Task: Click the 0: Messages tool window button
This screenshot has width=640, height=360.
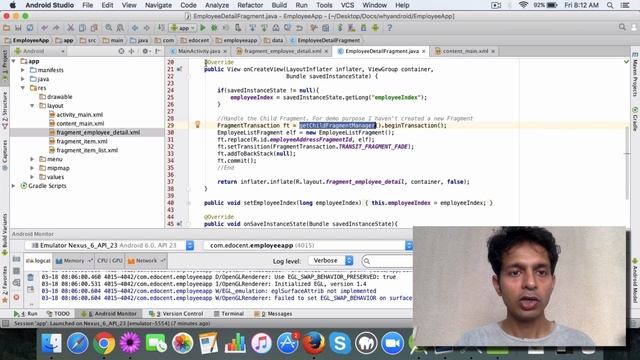Action: pos(273,313)
